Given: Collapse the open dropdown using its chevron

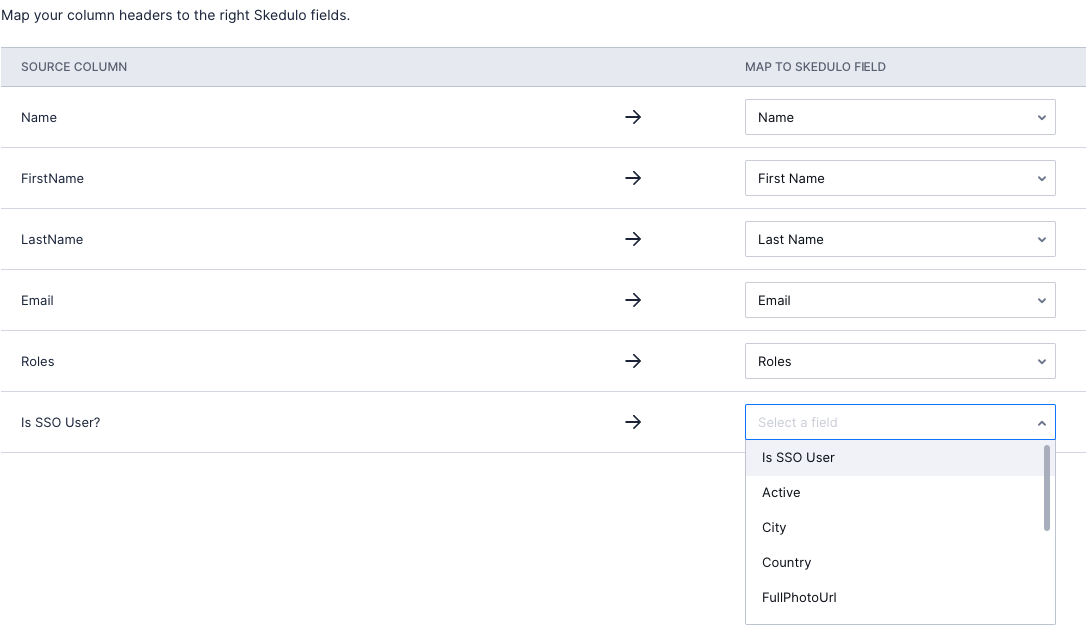Looking at the screenshot, I should tap(1043, 422).
